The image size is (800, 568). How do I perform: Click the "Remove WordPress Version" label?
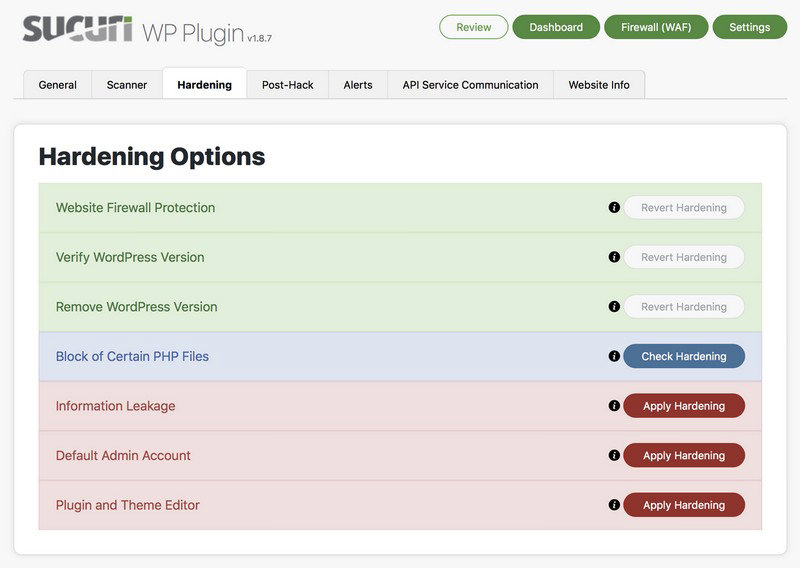(x=136, y=307)
